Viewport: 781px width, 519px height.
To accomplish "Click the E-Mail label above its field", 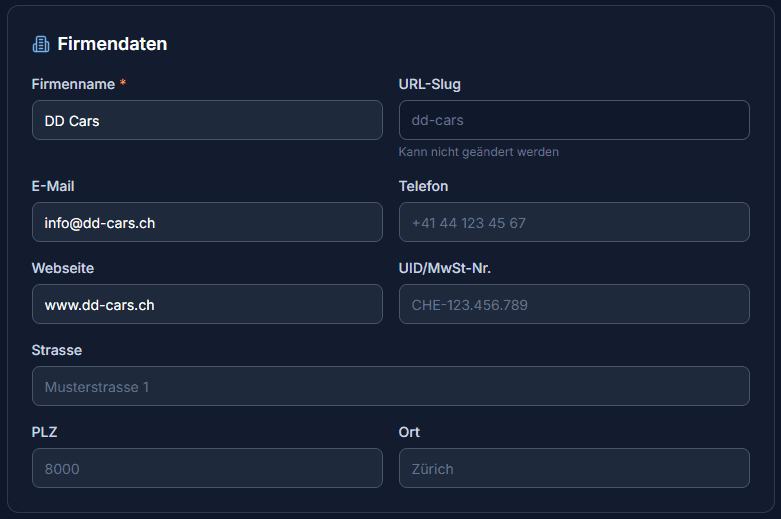I will click(x=53, y=186).
